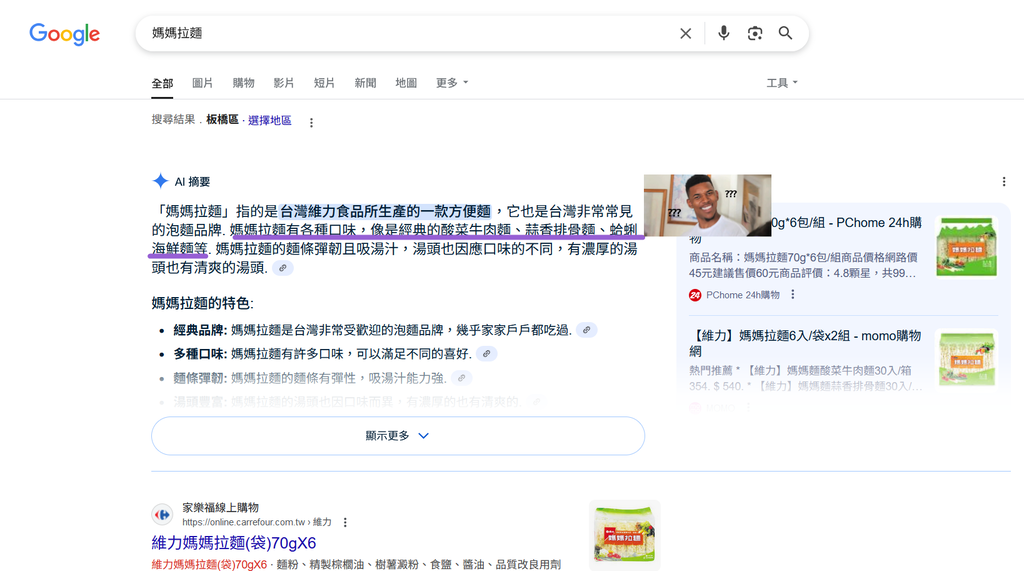Viewport: 1024px width, 571px height.
Task: Open the 工具 dropdown
Action: pyautogui.click(x=782, y=83)
